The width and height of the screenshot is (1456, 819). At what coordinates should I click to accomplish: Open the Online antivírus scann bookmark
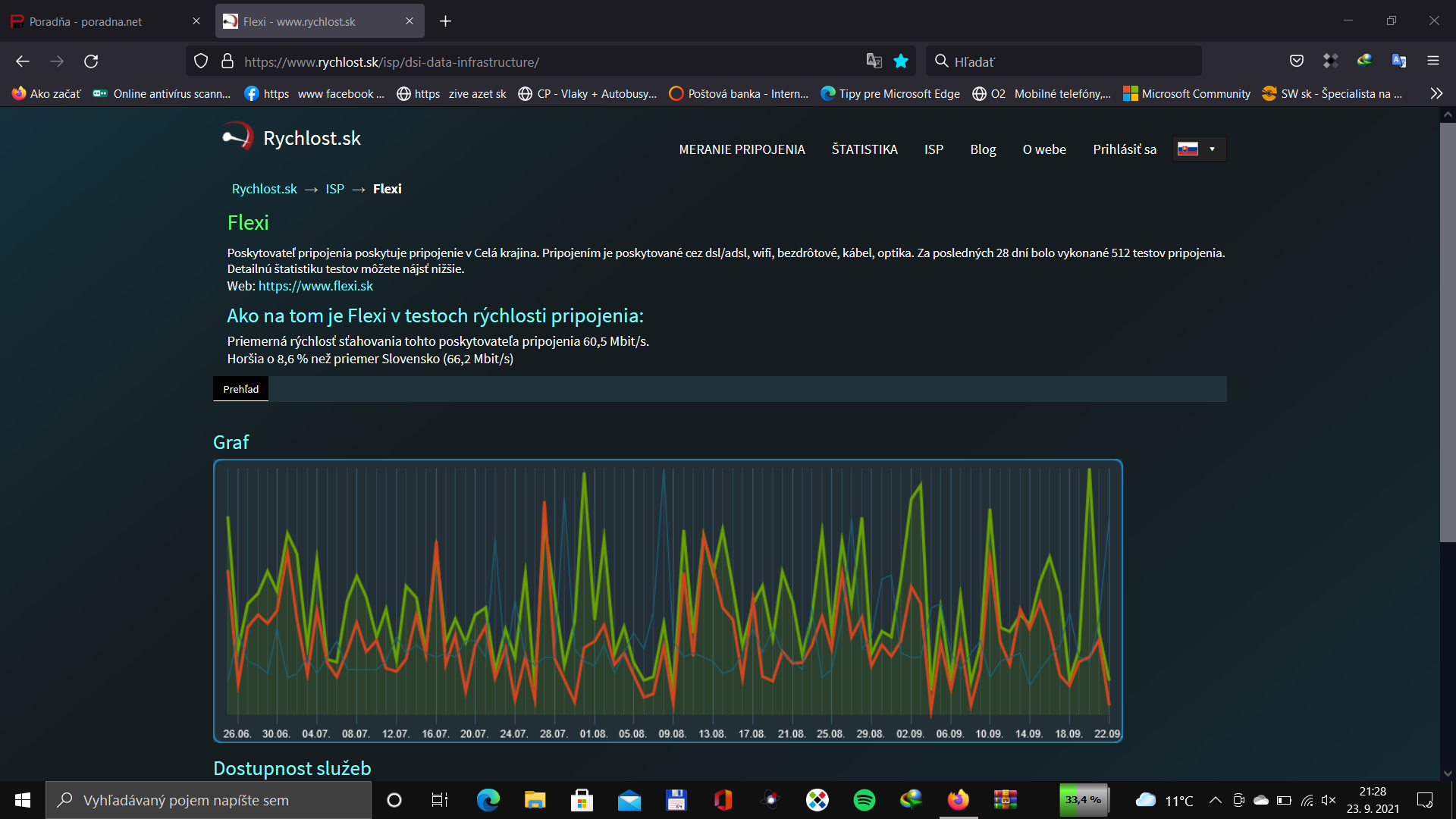pyautogui.click(x=162, y=93)
